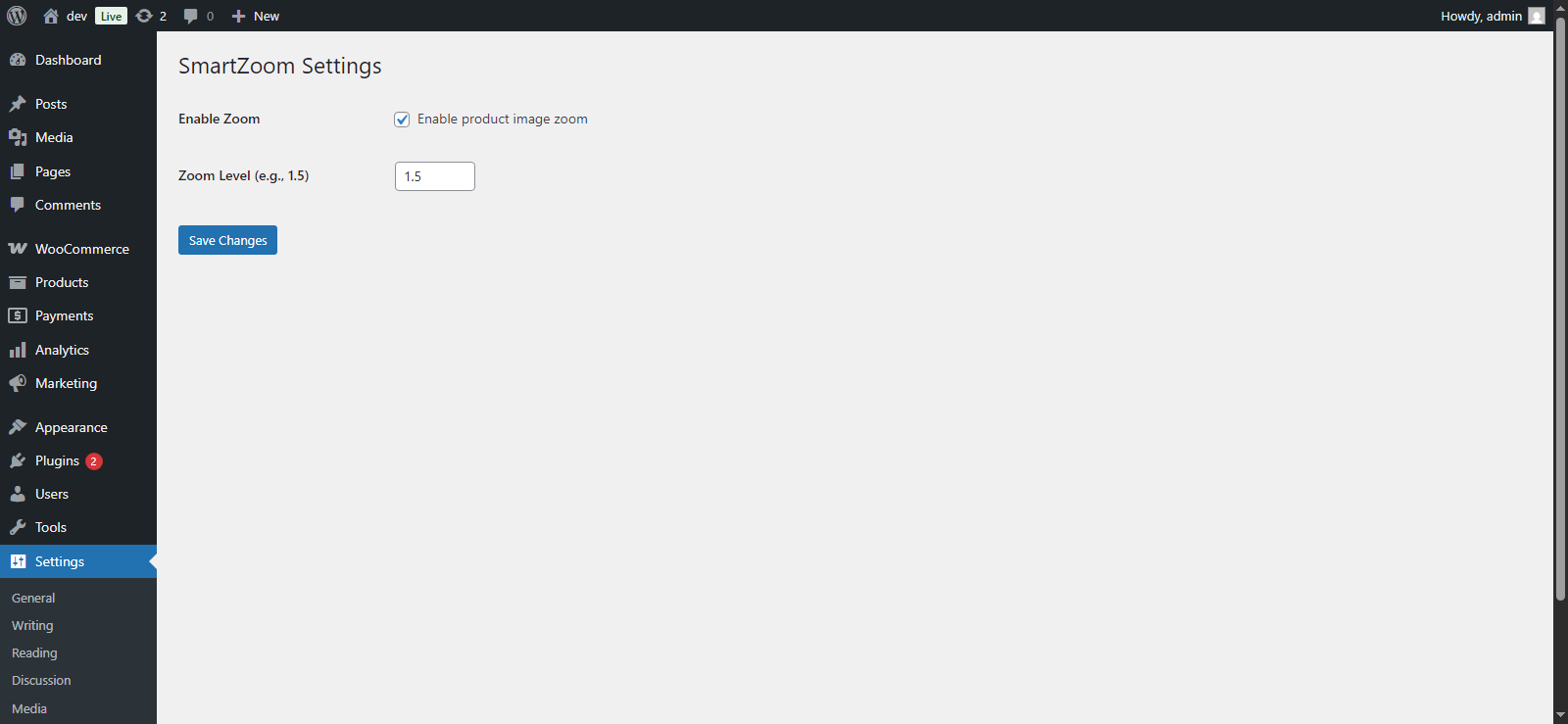Screen dimensions: 1568x724
Task: Go to Media settings submenu
Action: click(29, 708)
